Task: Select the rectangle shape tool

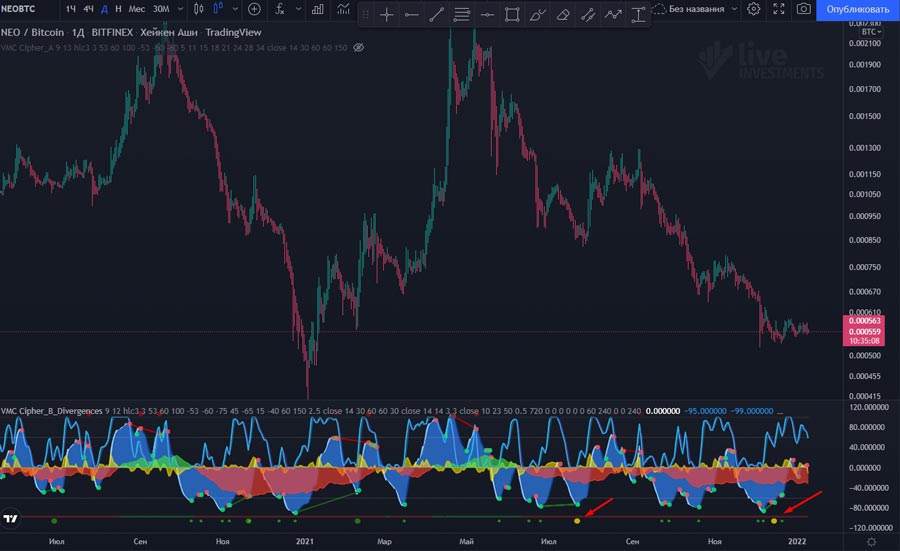Action: pyautogui.click(x=512, y=15)
